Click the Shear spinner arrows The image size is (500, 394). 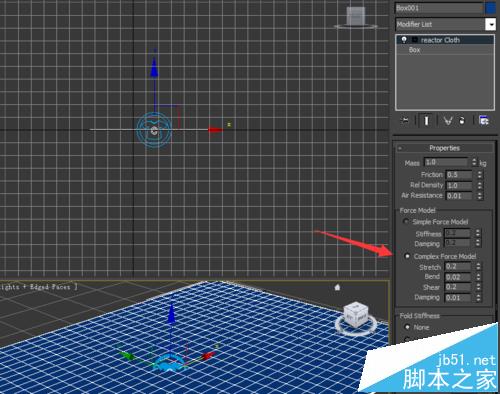pos(478,287)
